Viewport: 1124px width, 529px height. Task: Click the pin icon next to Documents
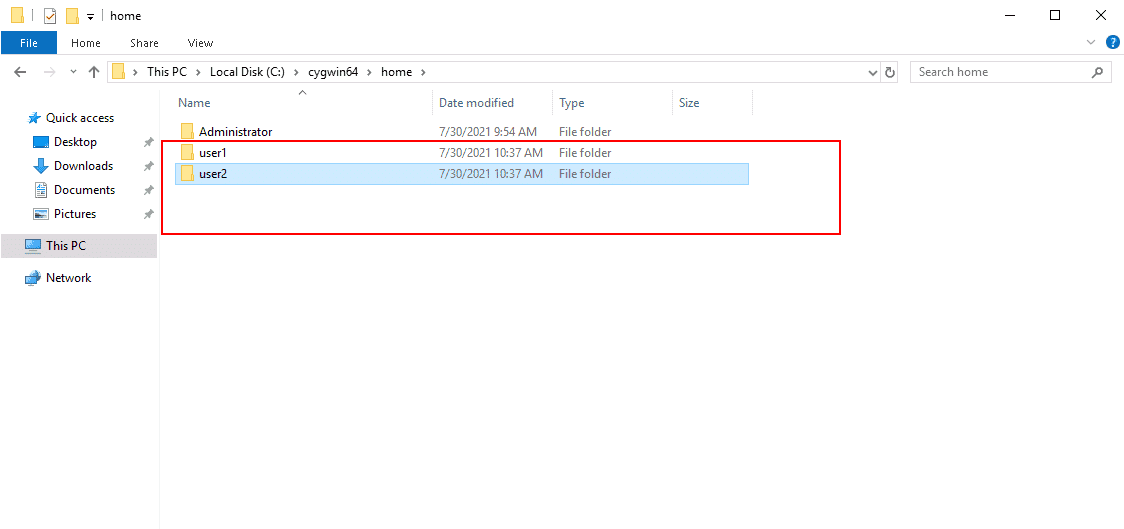tap(148, 191)
